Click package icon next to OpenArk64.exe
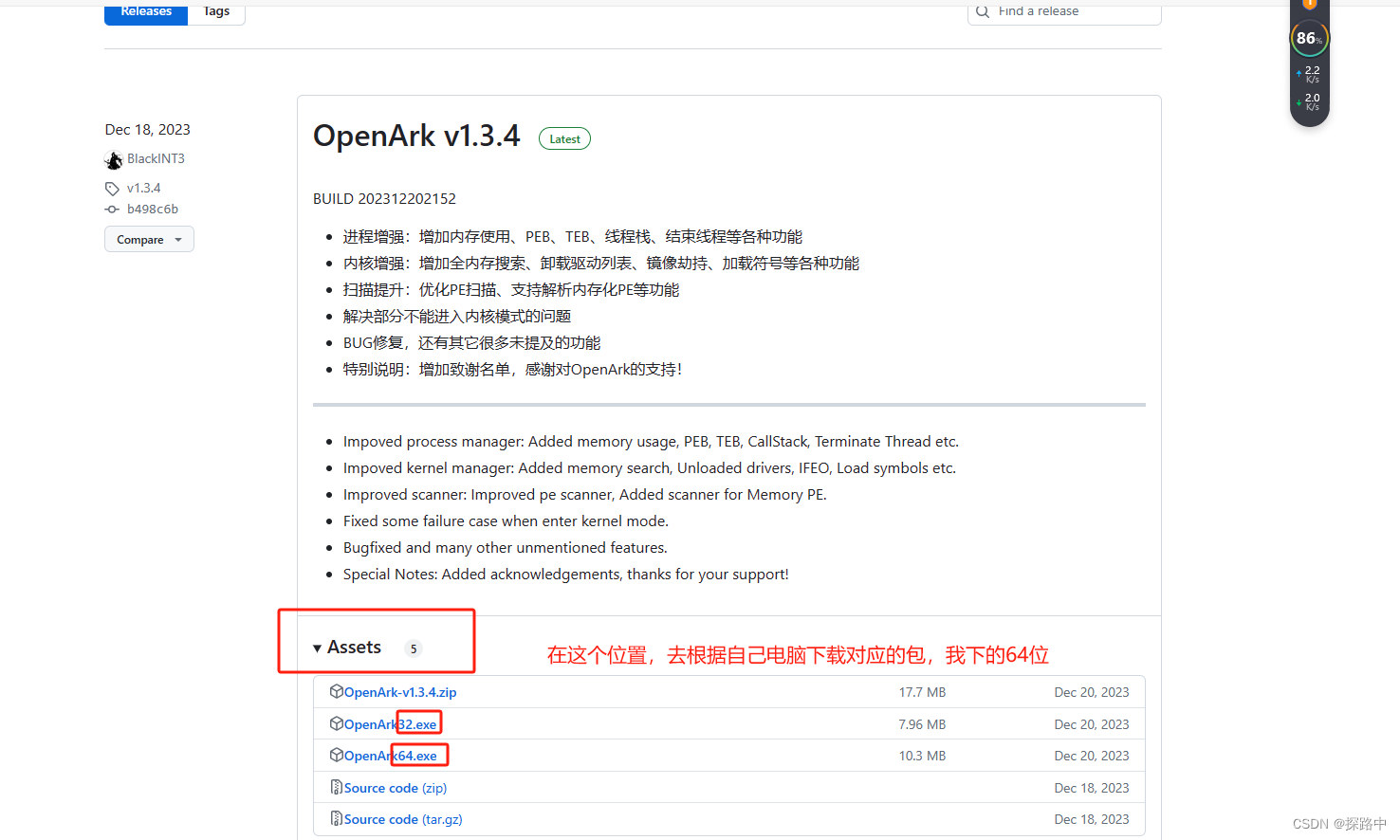 (336, 755)
